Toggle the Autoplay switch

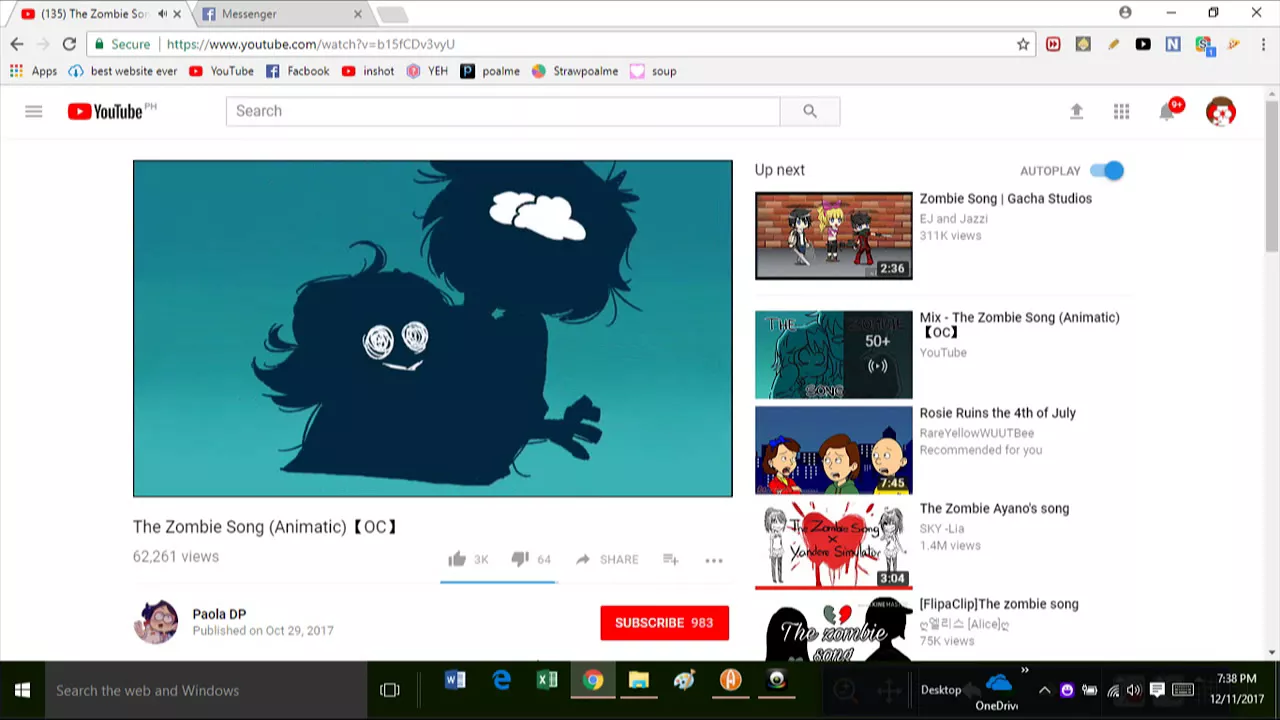point(1107,171)
